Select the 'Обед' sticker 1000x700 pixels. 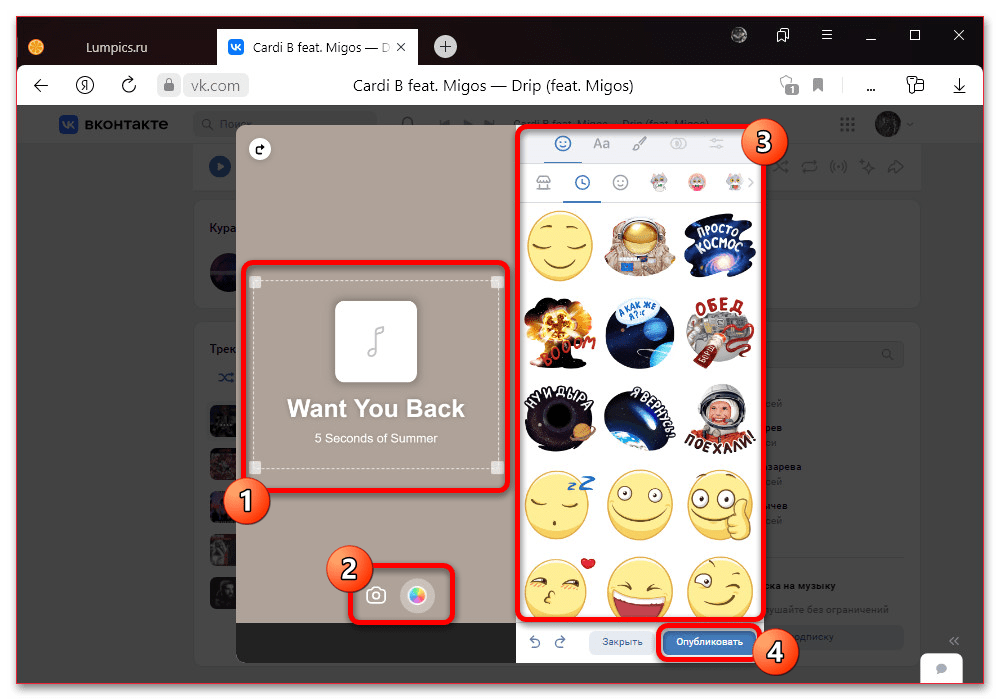[719, 332]
